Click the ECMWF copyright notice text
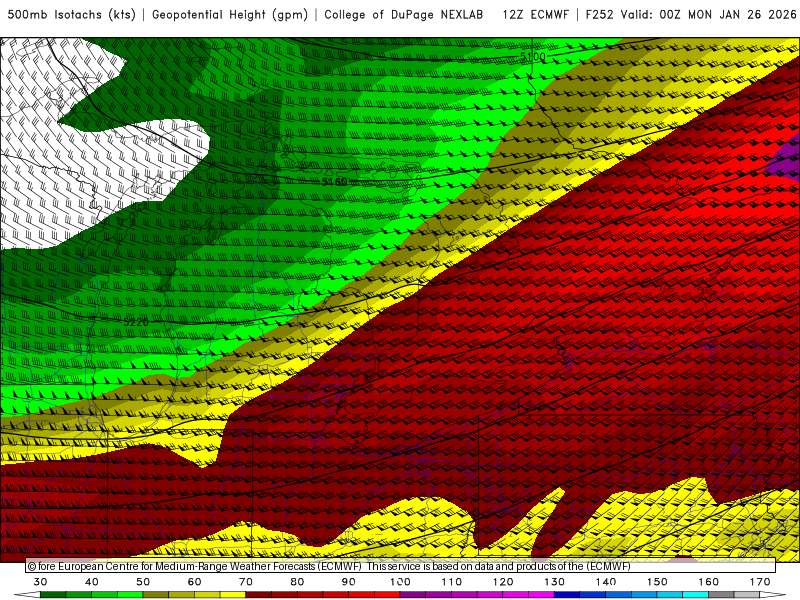Screen dimensions: 800x600 tap(329, 566)
